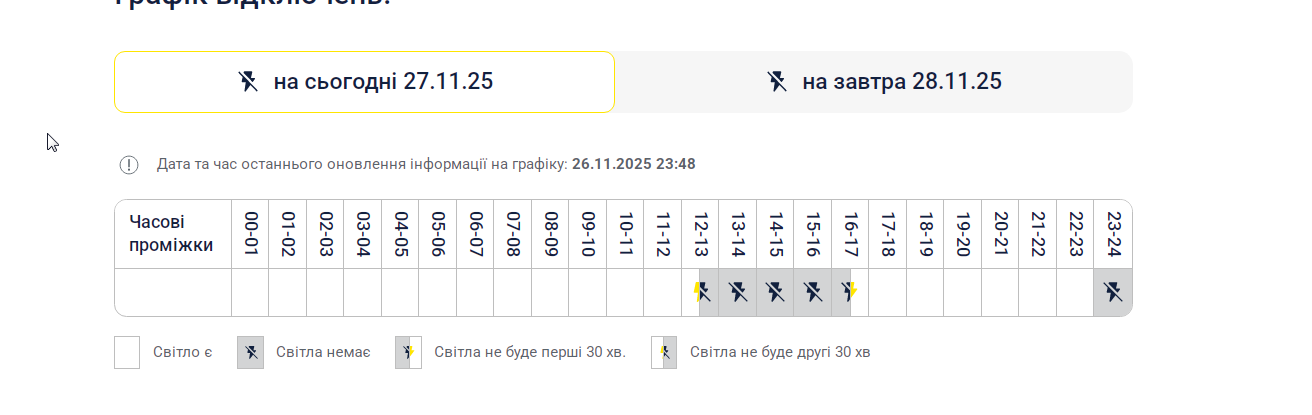
Task: Click the info icon beside the update date
Action: tap(129, 165)
